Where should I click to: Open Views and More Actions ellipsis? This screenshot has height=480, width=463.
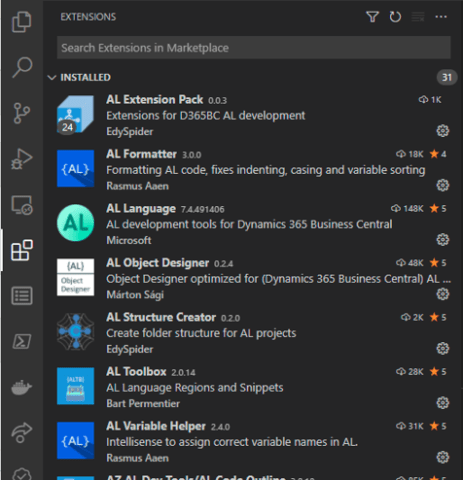(x=441, y=17)
